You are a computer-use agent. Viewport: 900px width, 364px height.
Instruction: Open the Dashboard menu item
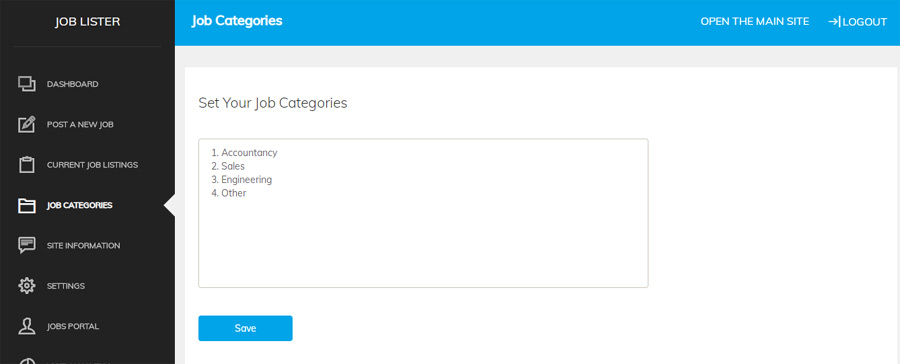(x=72, y=84)
